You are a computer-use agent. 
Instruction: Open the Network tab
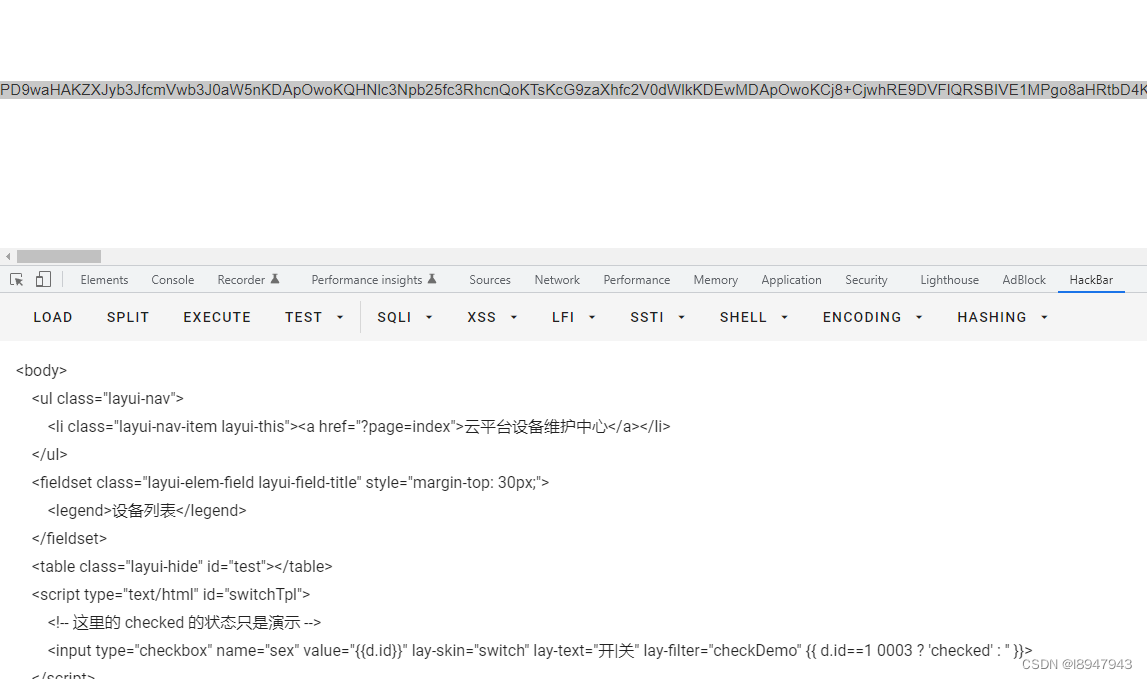coord(557,280)
